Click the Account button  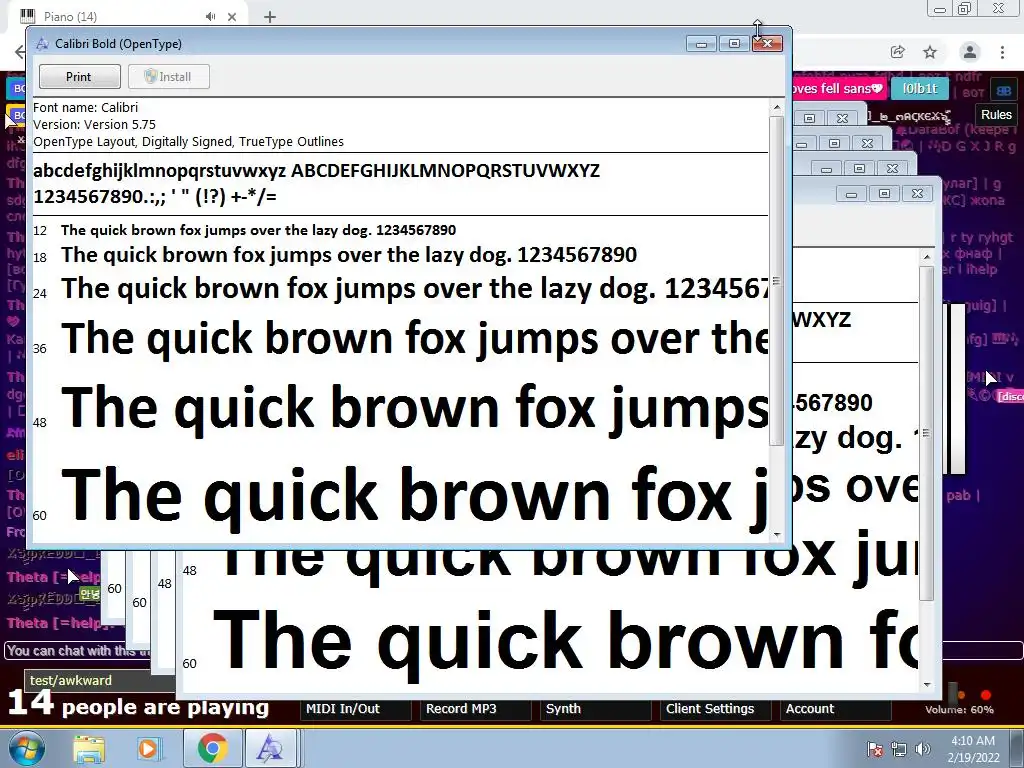point(836,709)
